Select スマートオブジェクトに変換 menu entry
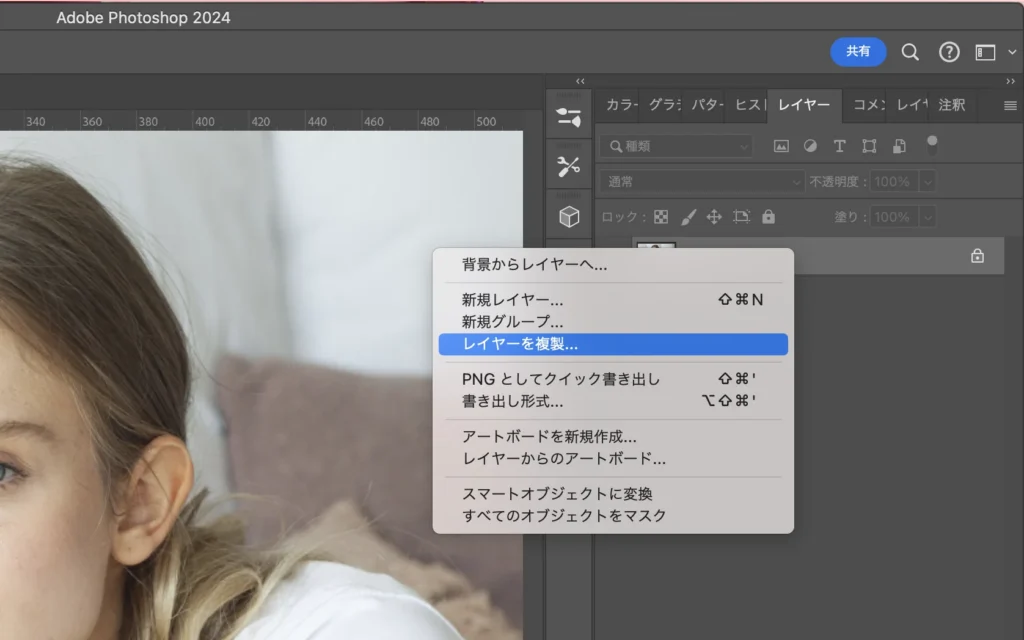Screen dimensions: 1024x640 pos(557,494)
